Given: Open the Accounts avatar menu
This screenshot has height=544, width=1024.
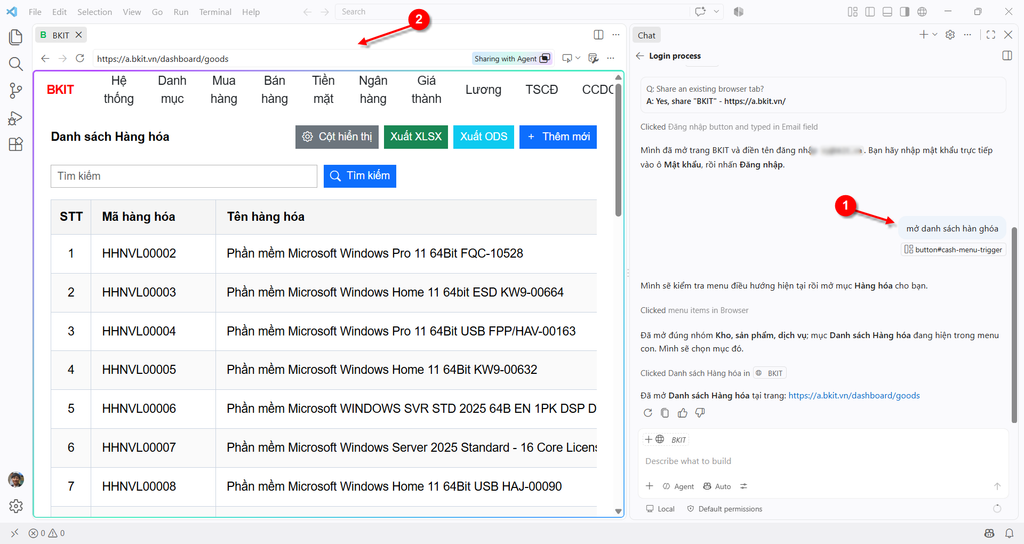Looking at the screenshot, I should click(x=16, y=480).
